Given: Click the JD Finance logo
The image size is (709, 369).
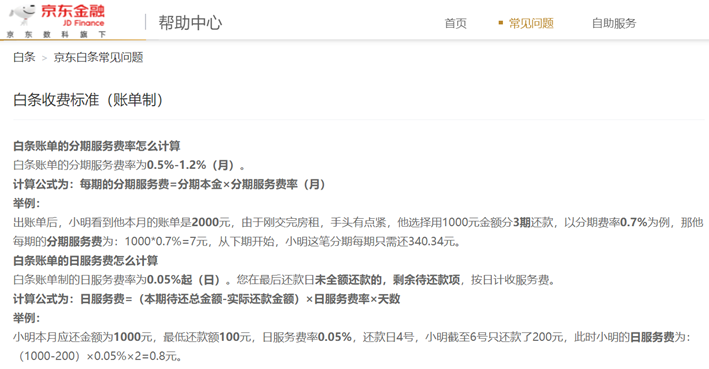Looking at the screenshot, I should click(57, 16).
